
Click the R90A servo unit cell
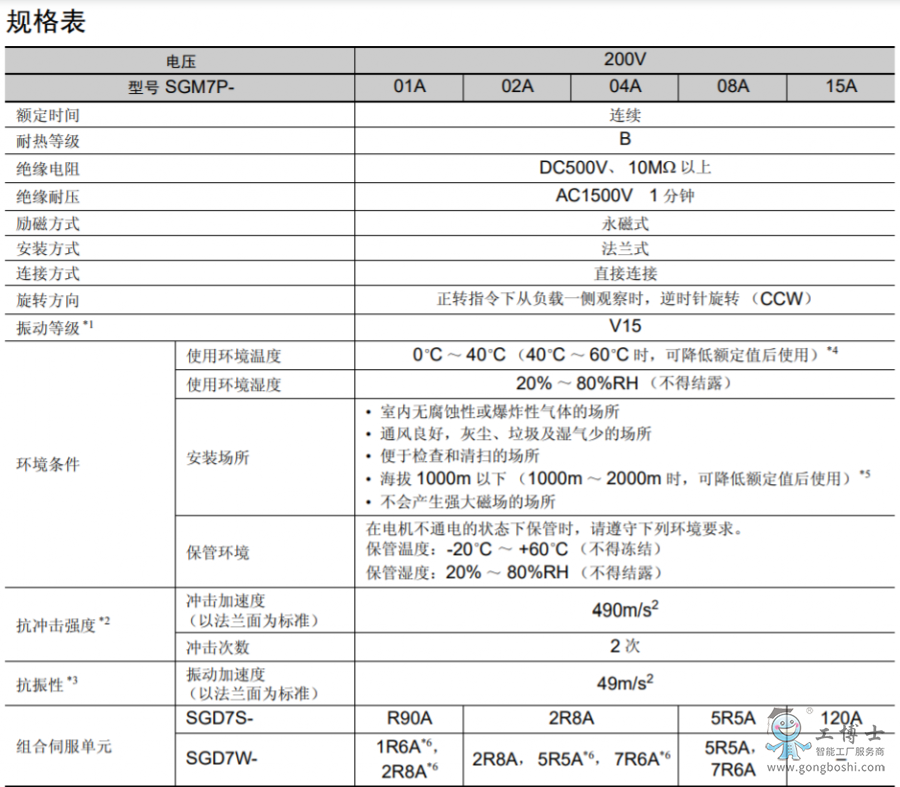pyautogui.click(x=409, y=719)
